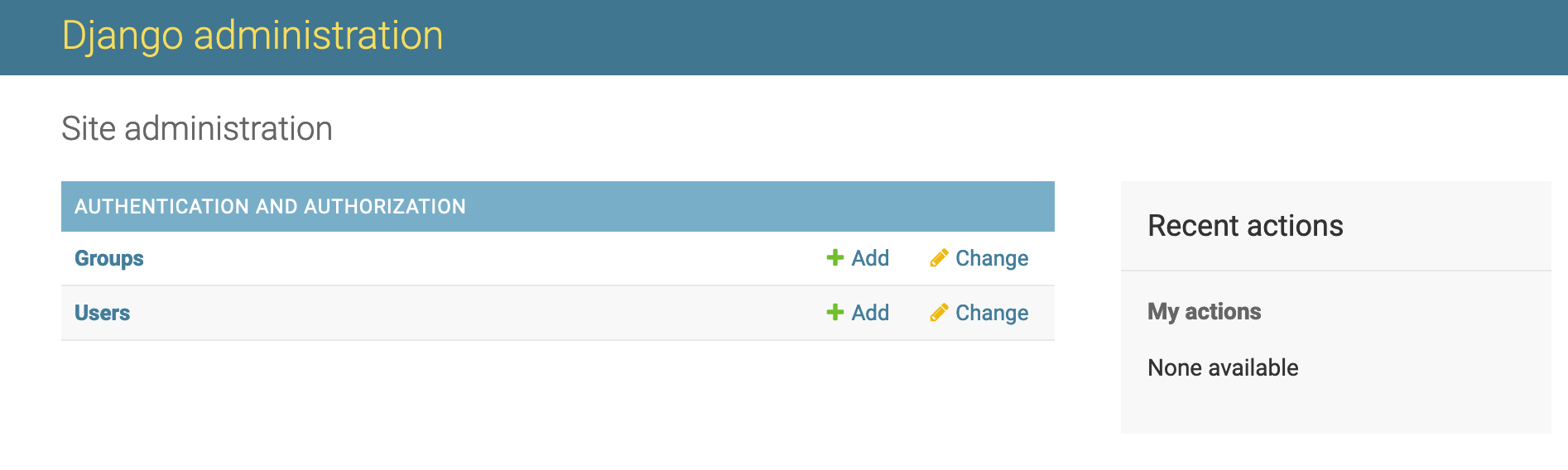This screenshot has width=1568, height=470.
Task: Open the Users model link
Action: pyautogui.click(x=103, y=313)
